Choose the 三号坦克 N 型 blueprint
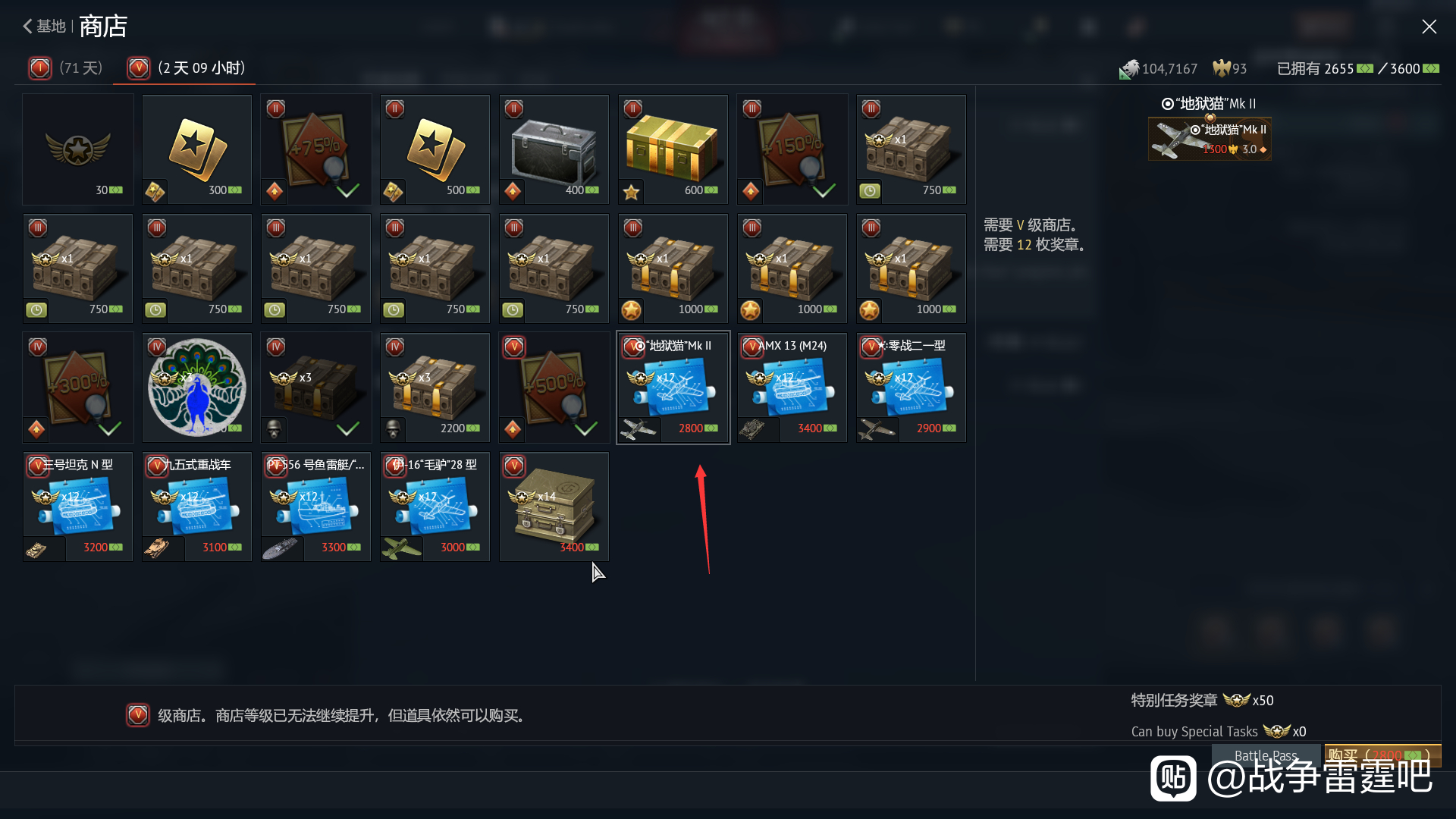This screenshot has width=1456, height=819. pos(78,507)
